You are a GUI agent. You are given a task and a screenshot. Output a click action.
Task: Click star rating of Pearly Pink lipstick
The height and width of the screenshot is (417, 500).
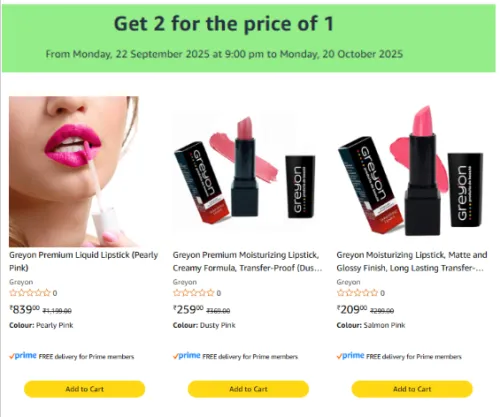click(30, 293)
